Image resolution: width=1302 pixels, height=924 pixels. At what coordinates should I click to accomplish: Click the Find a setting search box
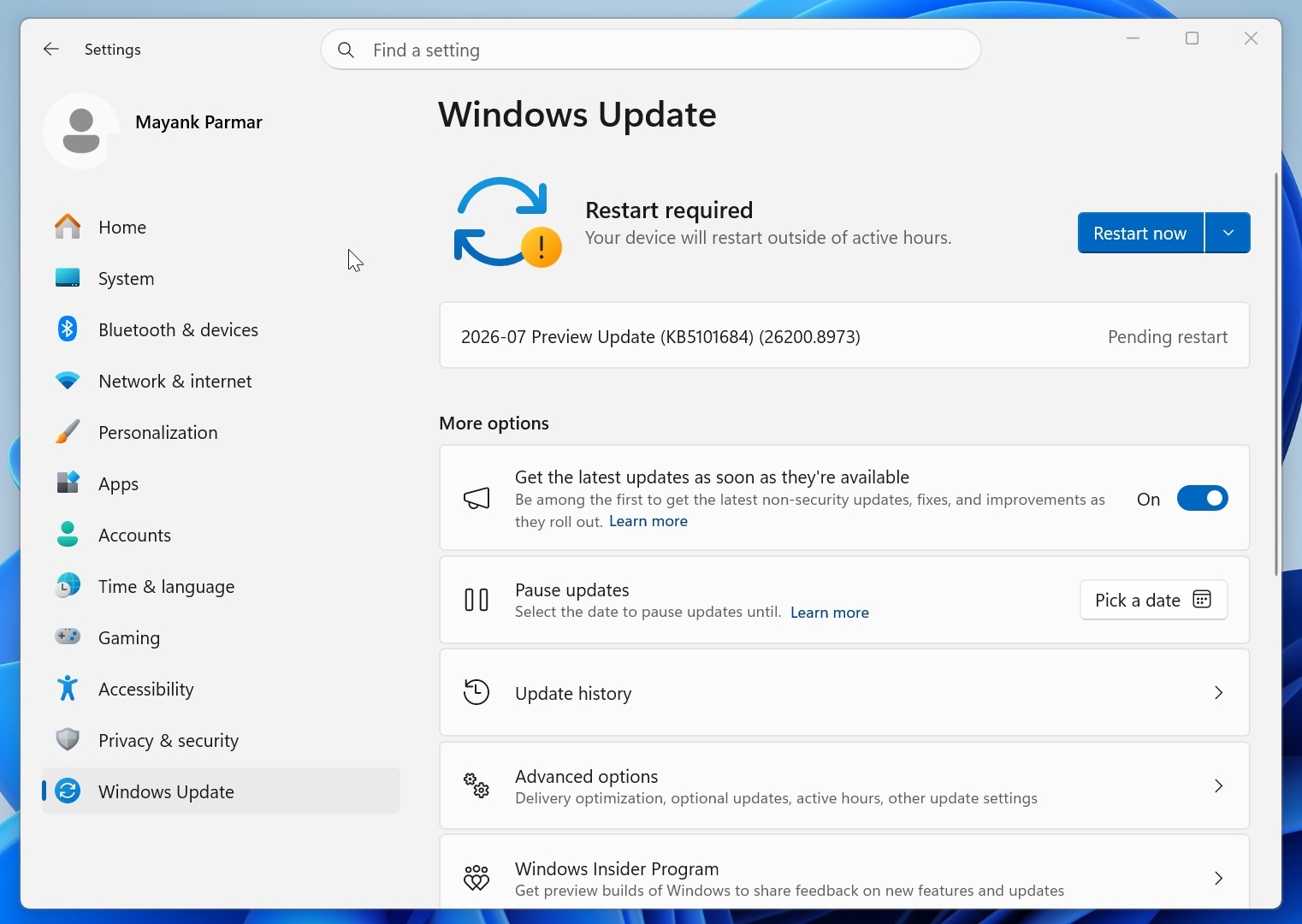tap(651, 50)
